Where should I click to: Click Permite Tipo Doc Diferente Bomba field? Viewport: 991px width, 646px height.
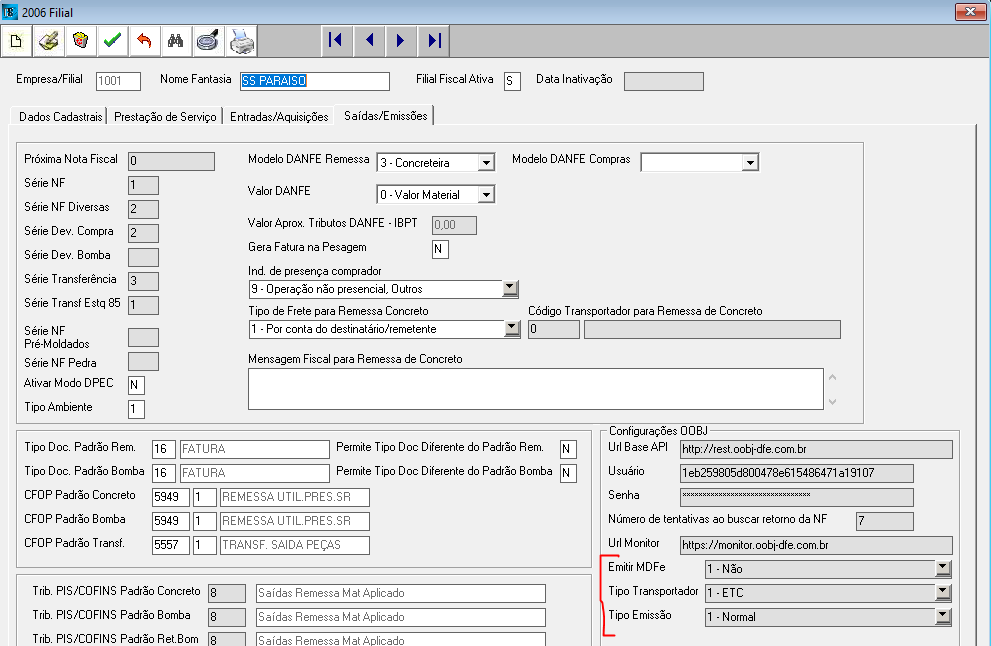[x=568, y=473]
